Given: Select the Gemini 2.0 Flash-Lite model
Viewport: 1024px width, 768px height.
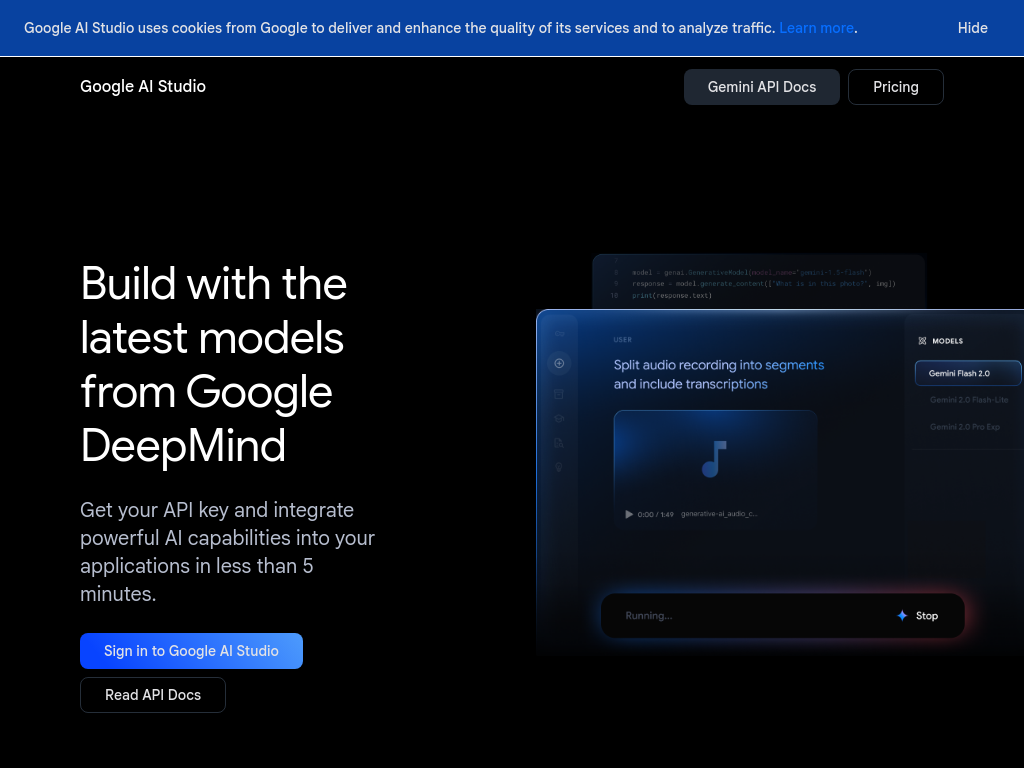Looking at the screenshot, I should (968, 400).
